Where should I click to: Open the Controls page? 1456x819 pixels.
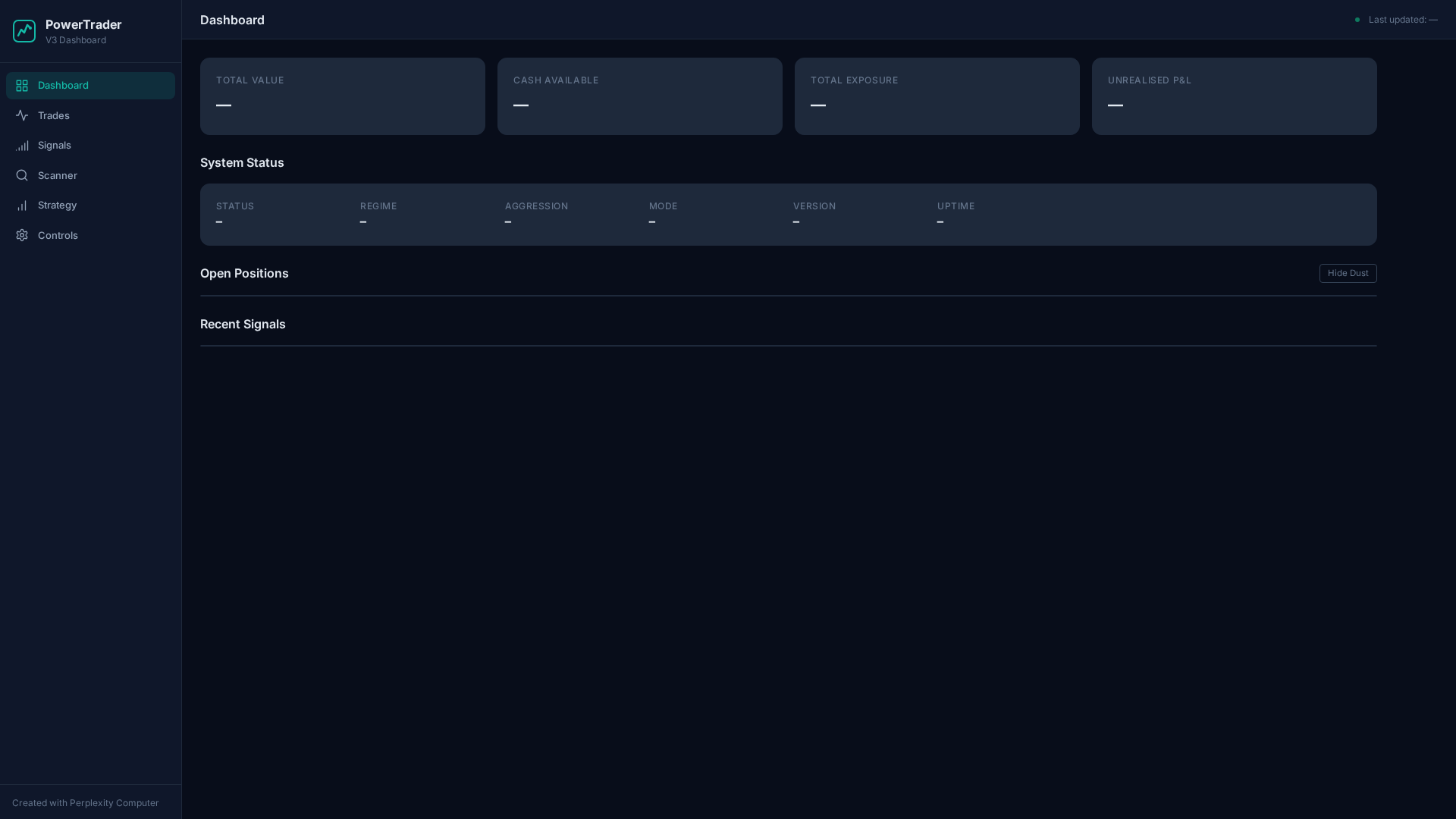click(58, 235)
